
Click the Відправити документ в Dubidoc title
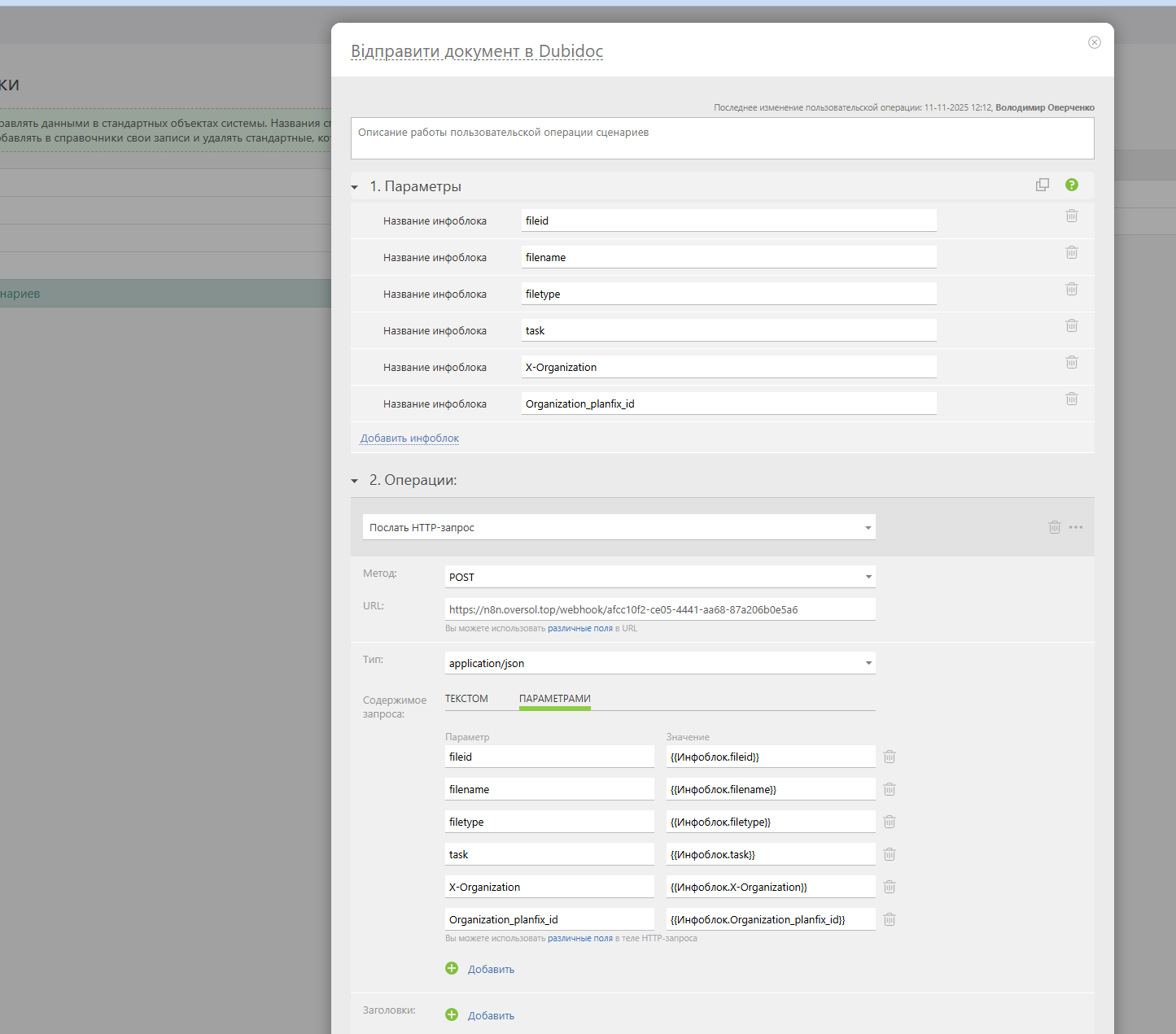[x=477, y=51]
